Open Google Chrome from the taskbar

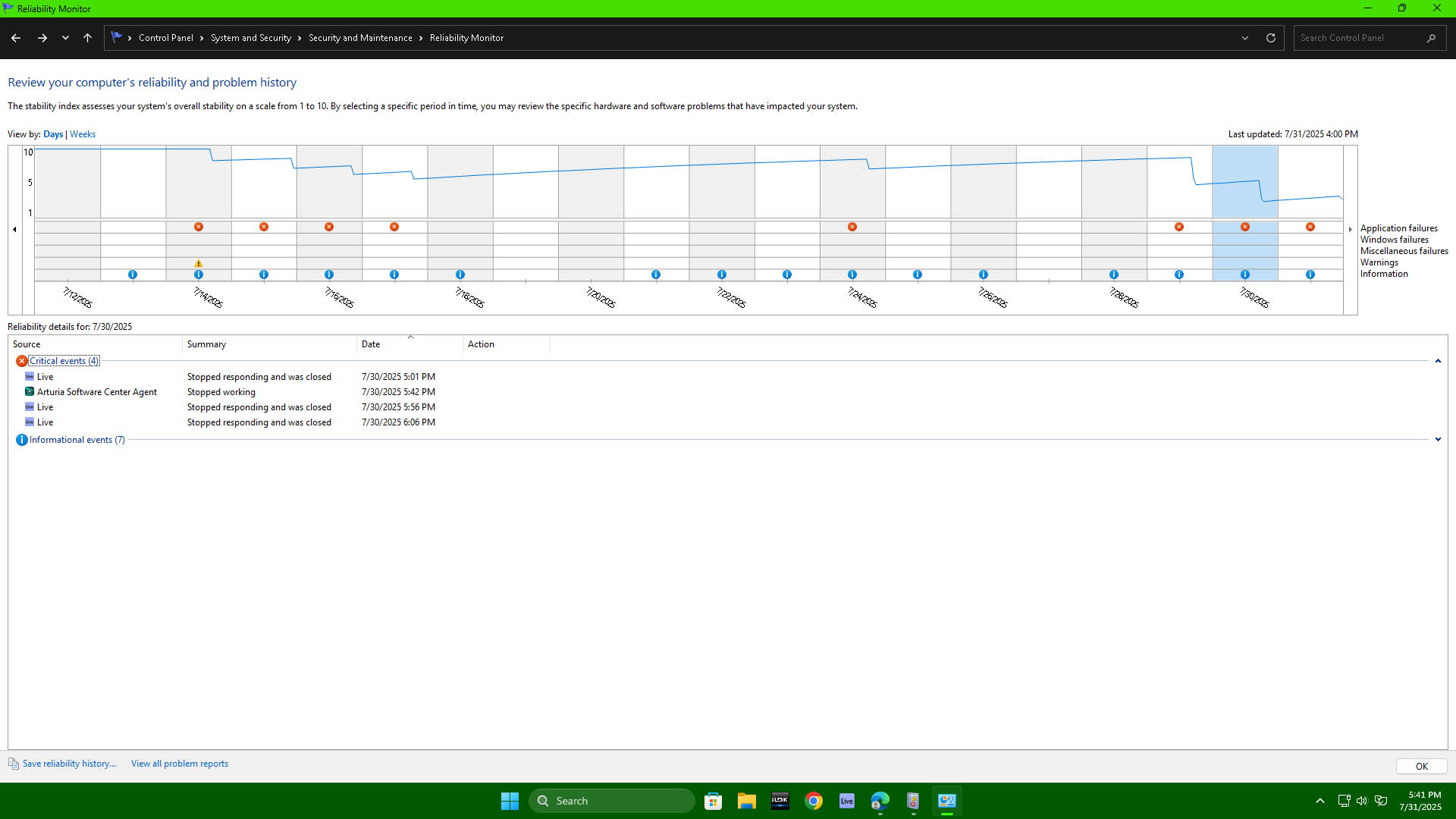(814, 801)
